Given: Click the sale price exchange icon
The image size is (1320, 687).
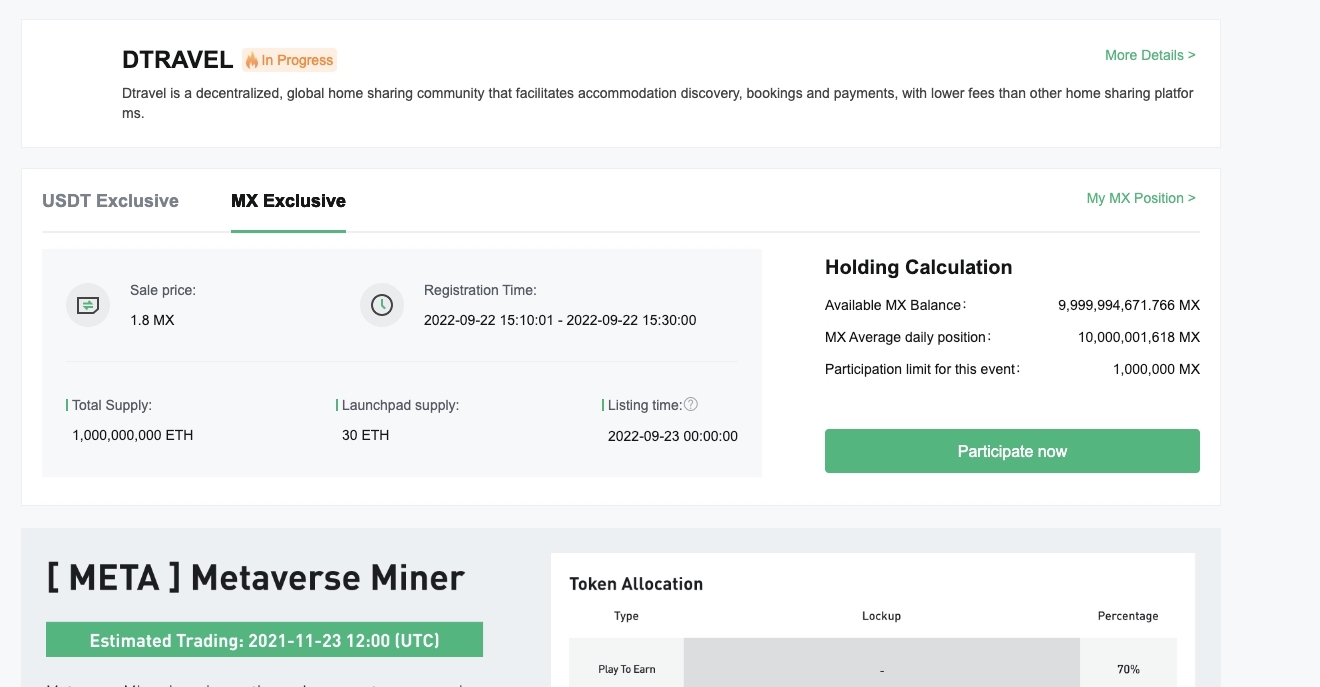Looking at the screenshot, I should [x=88, y=305].
